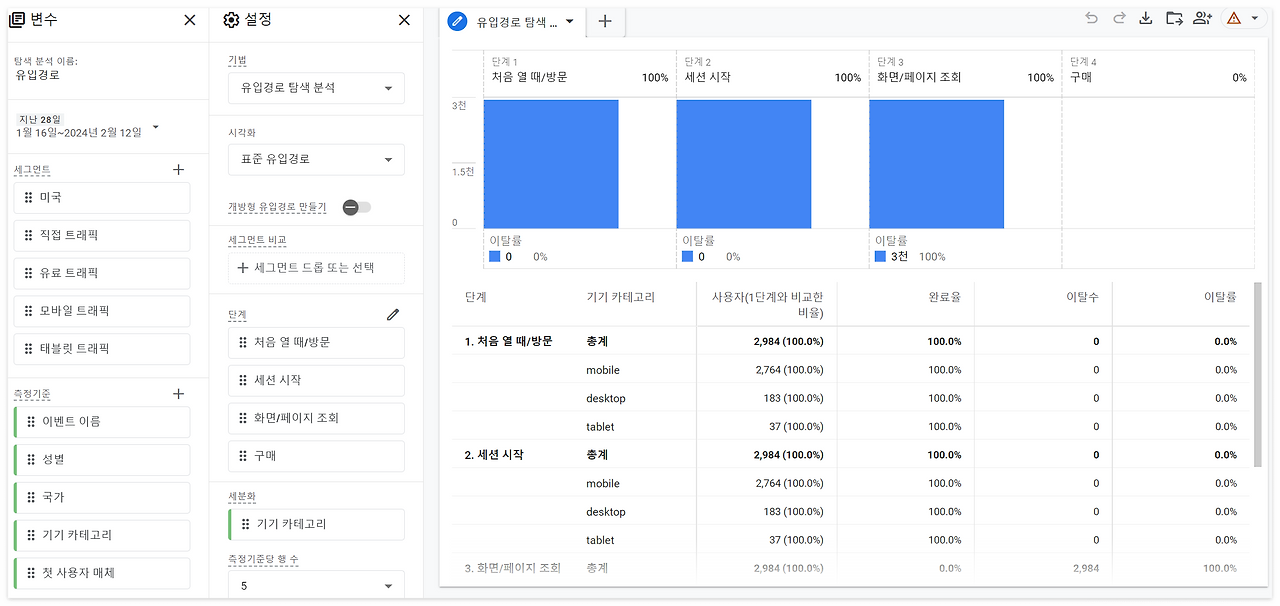This screenshot has width=1280, height=606.
Task: Click the variables panel icon next to 변수
Action: (17, 19)
